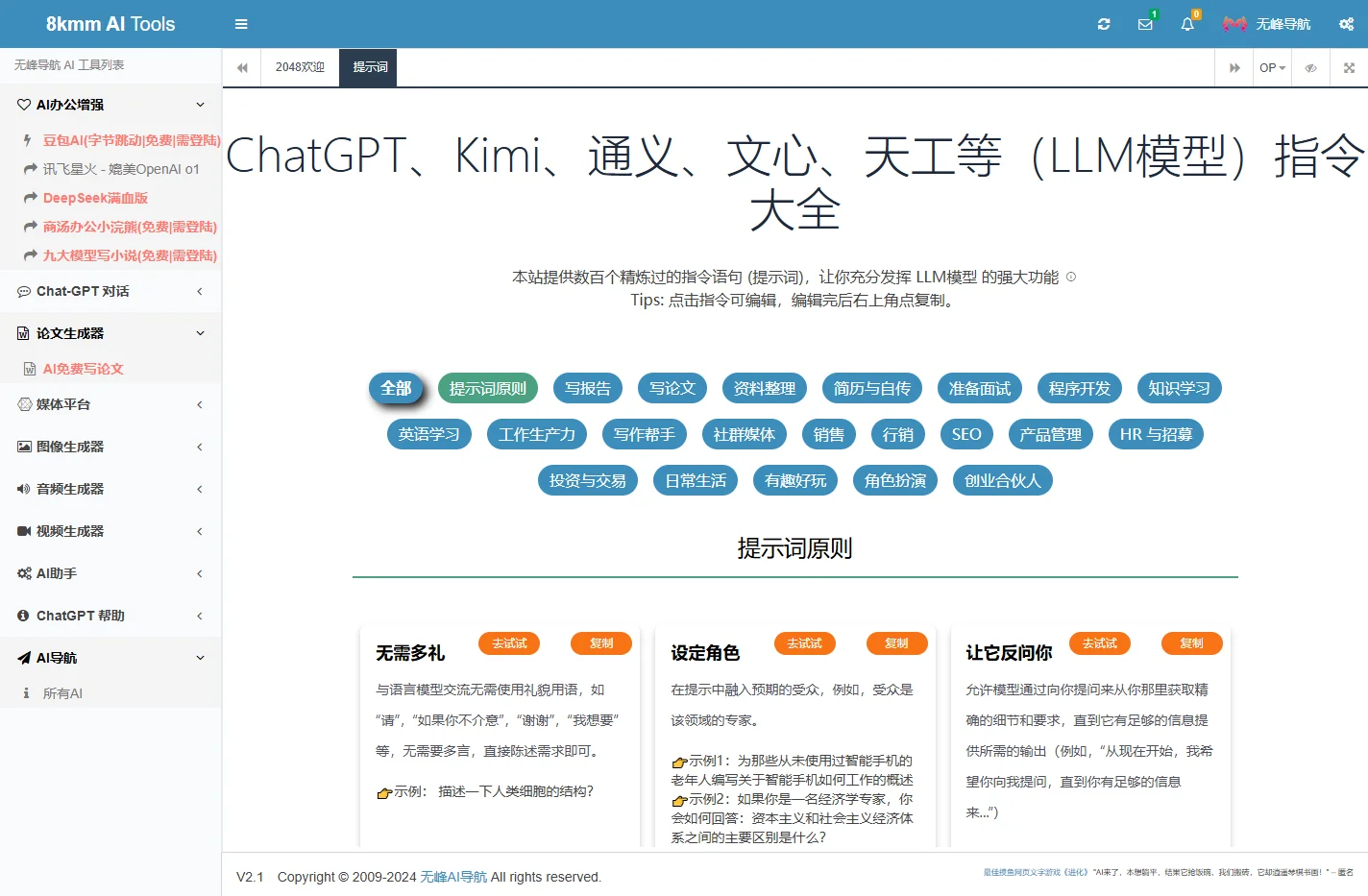Open 讯飞星火 sidebar link
The width and height of the screenshot is (1368, 896).
coord(111,169)
